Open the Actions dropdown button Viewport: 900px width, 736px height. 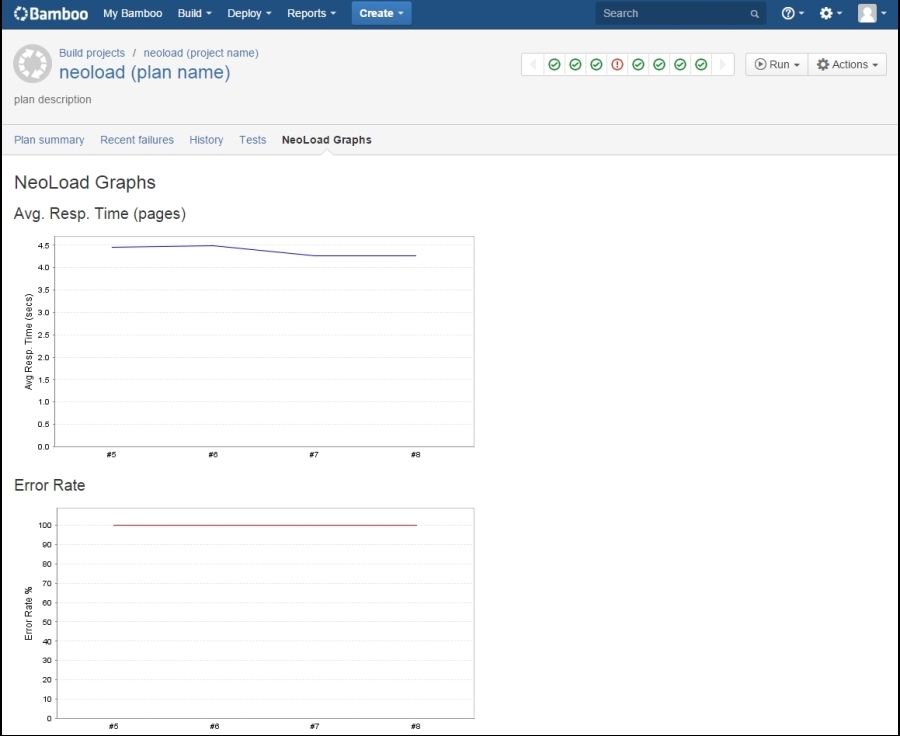(x=847, y=64)
